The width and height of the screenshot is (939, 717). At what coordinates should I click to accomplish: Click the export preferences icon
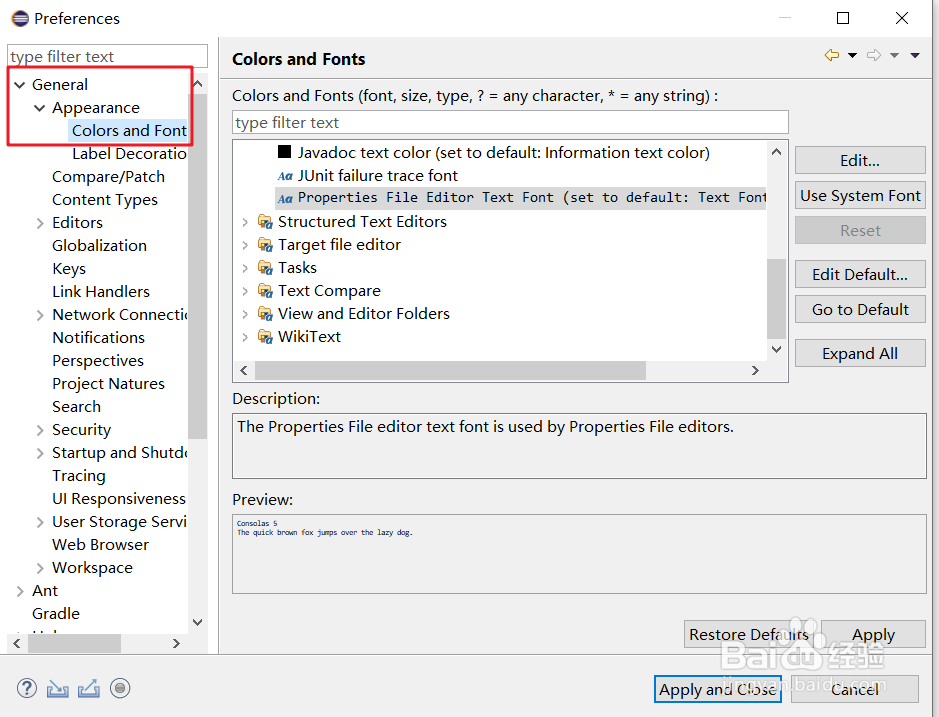[x=89, y=688]
